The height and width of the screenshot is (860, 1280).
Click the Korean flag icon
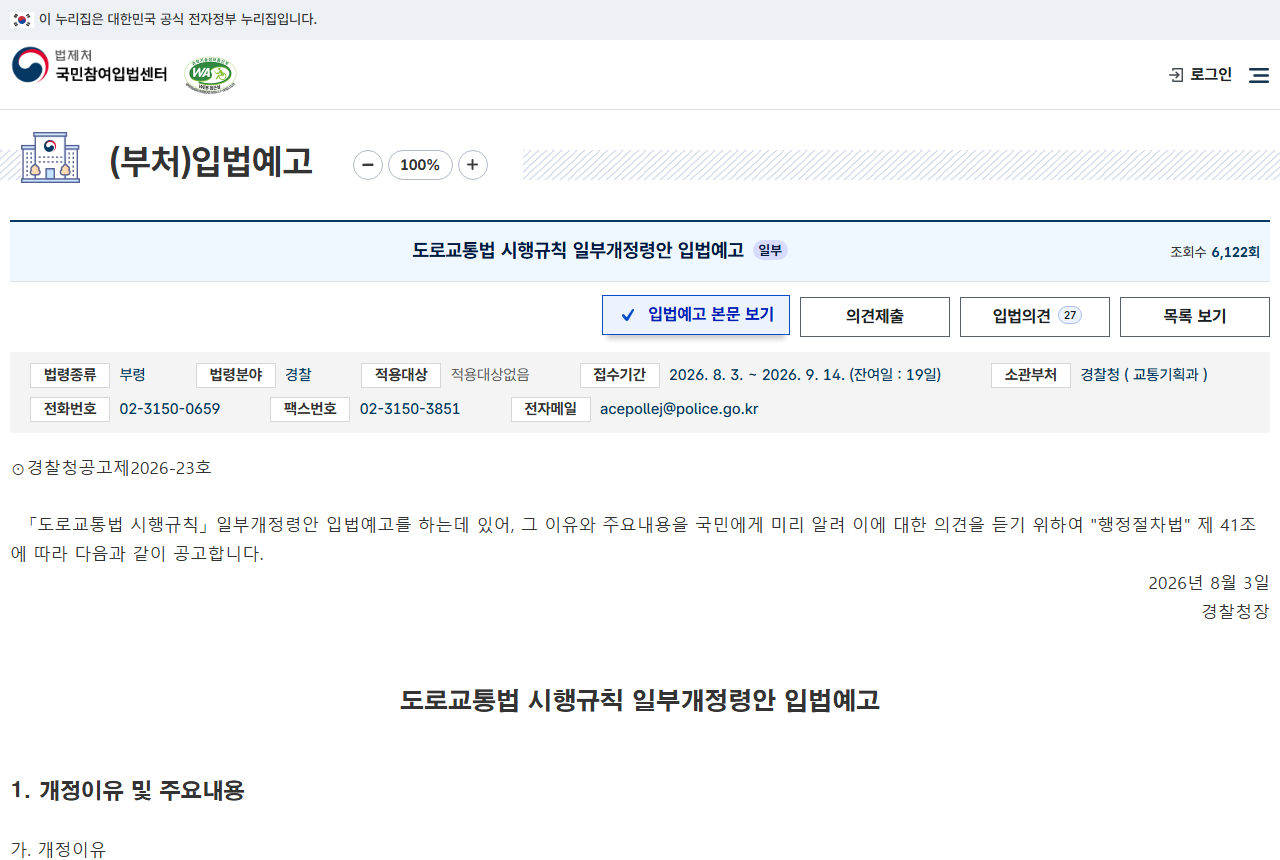22,19
